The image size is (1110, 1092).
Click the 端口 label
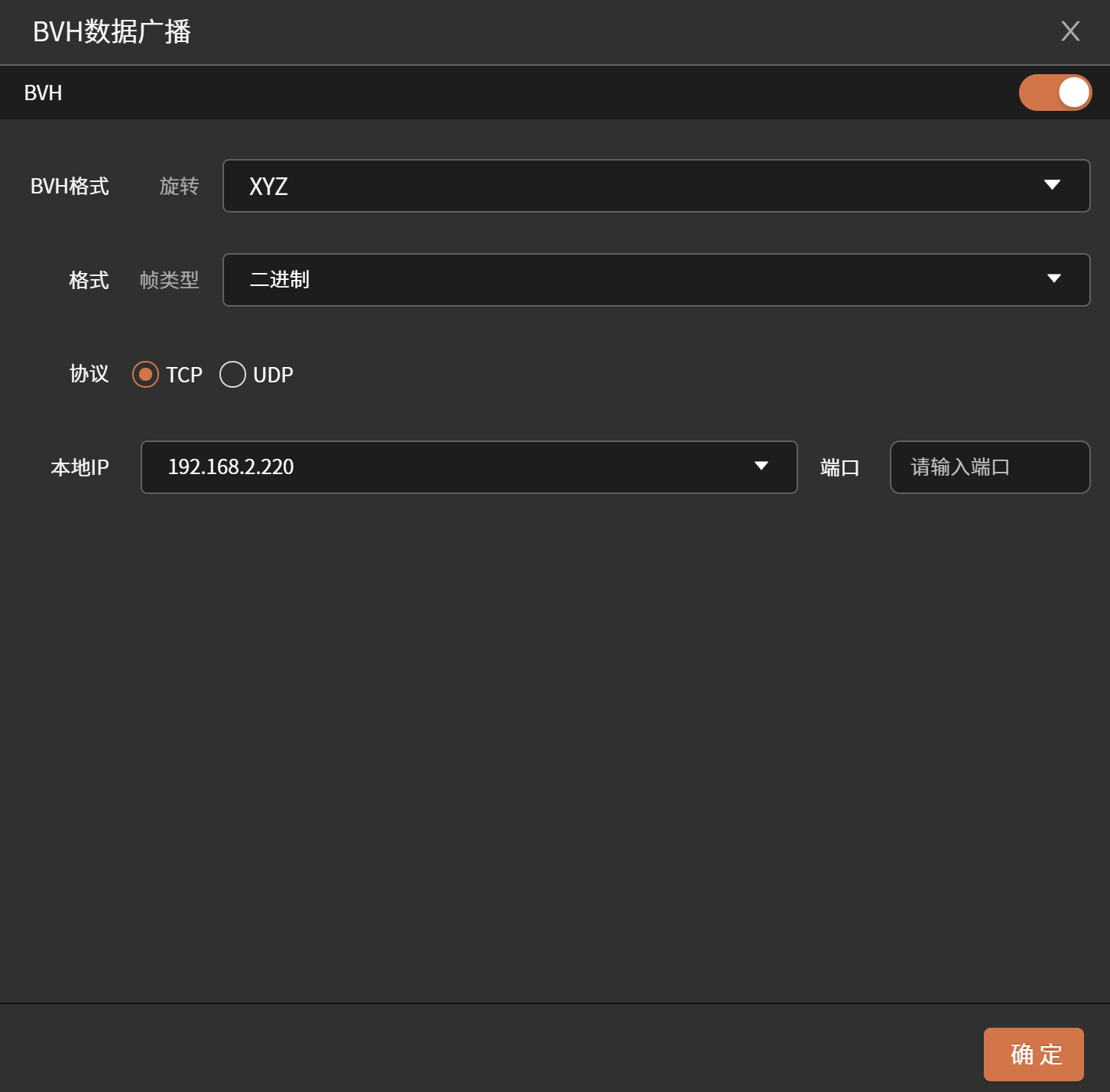[839, 468]
